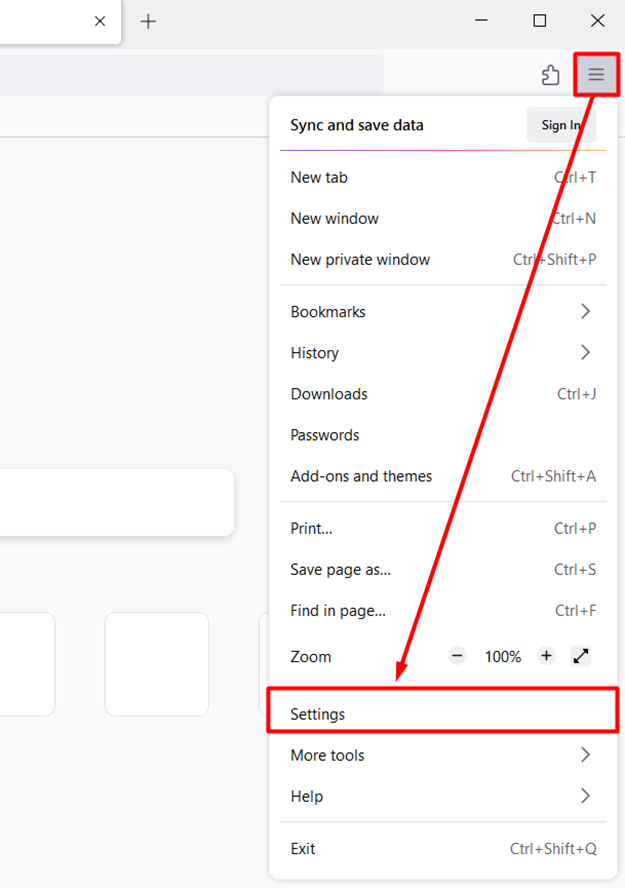Click the Sign In button
Viewport: 625px width, 888px height.
click(560, 125)
